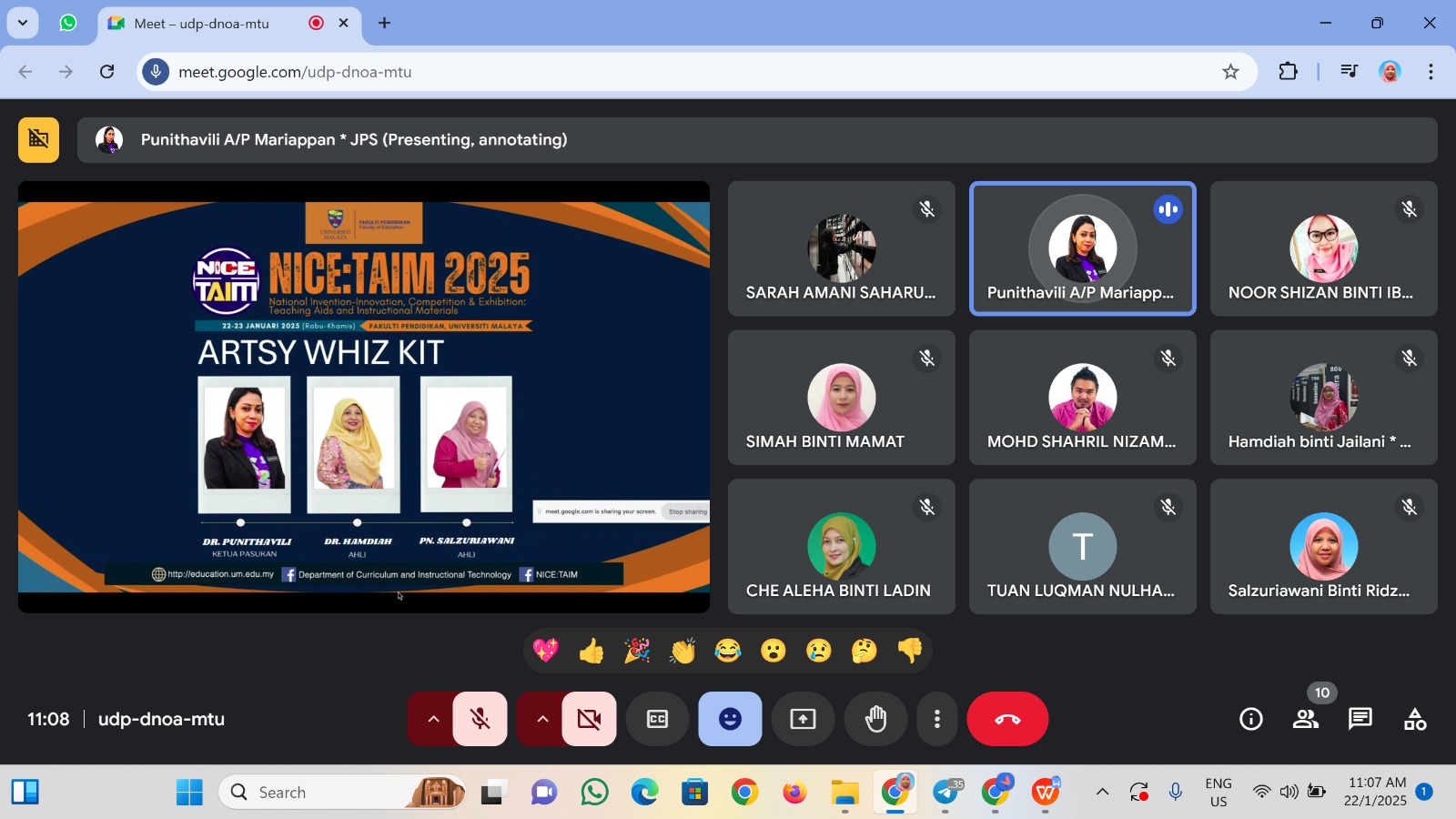Open WhatsApp from the taskbar
This screenshot has height=819, width=1456.
(594, 793)
